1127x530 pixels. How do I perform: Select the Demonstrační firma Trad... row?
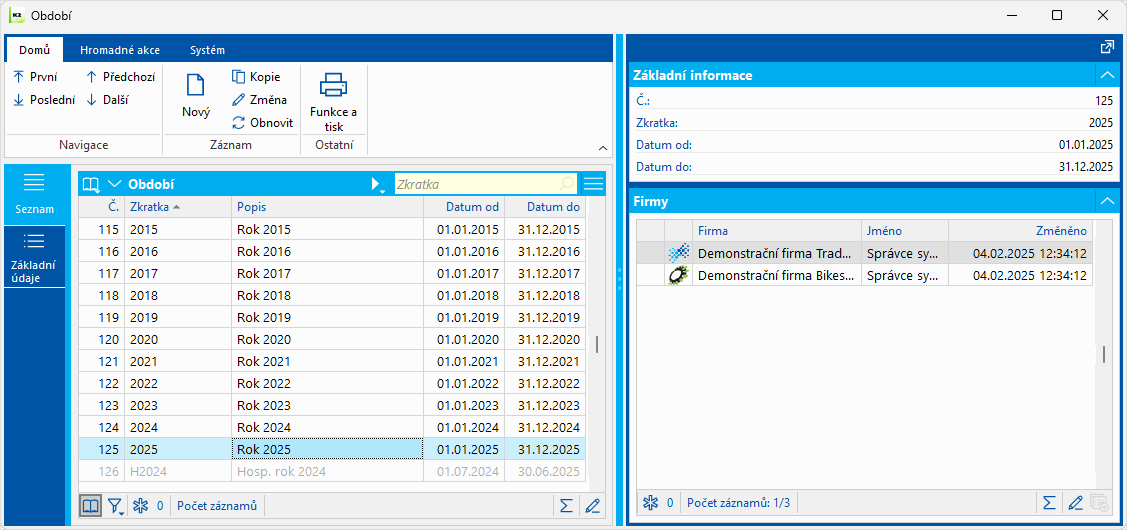coord(865,253)
